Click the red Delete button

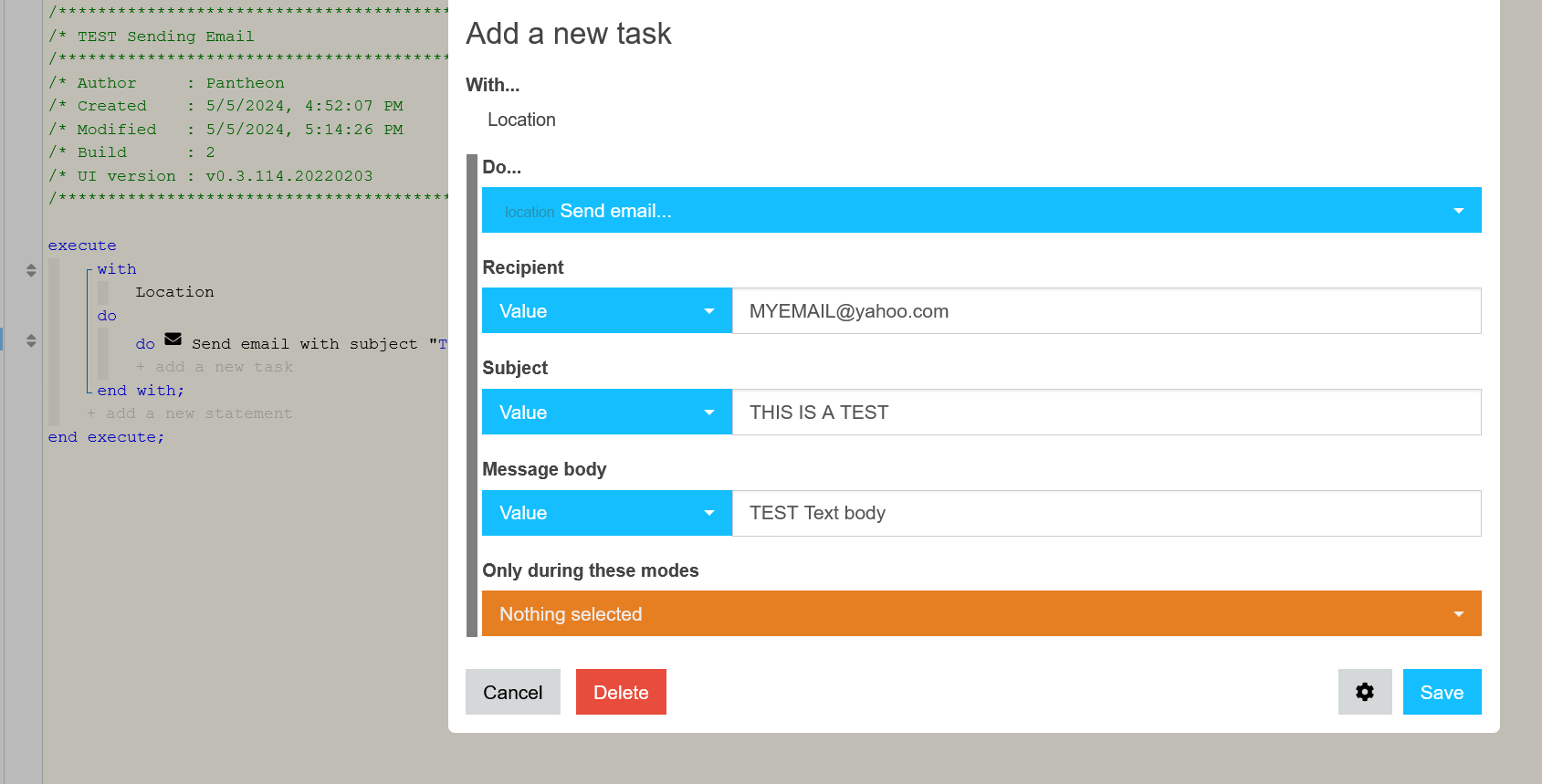click(x=621, y=692)
